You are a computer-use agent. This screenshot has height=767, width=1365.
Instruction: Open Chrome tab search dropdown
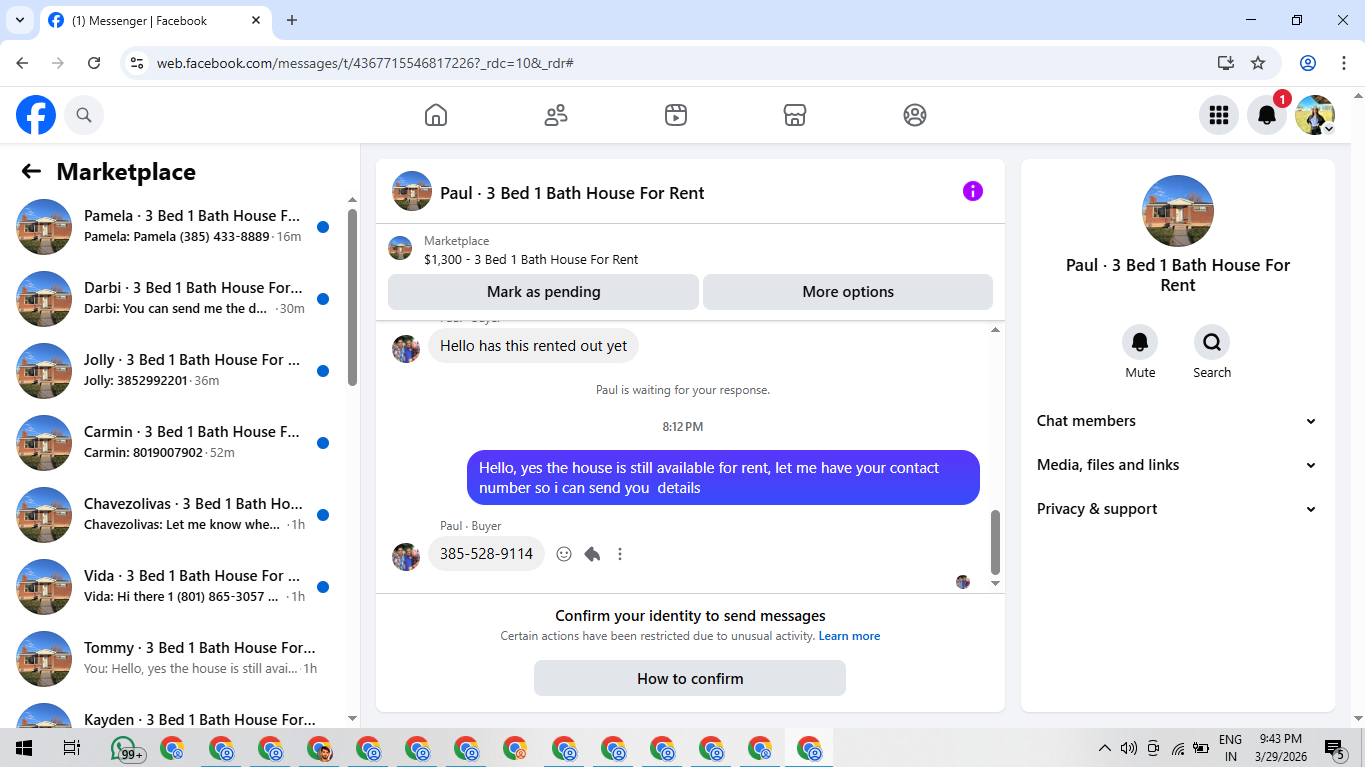[19, 20]
